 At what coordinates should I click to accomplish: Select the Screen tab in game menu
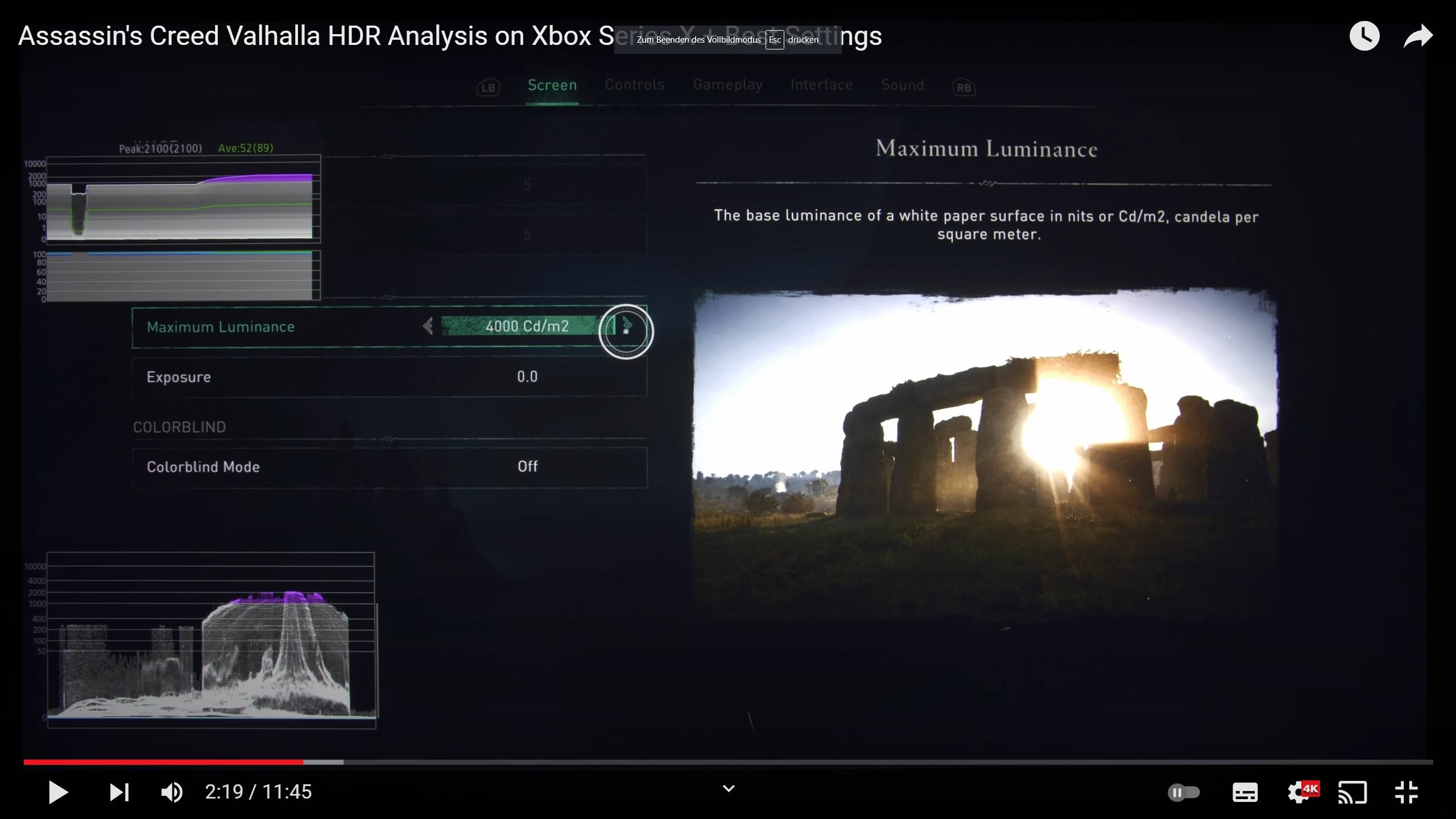[552, 85]
